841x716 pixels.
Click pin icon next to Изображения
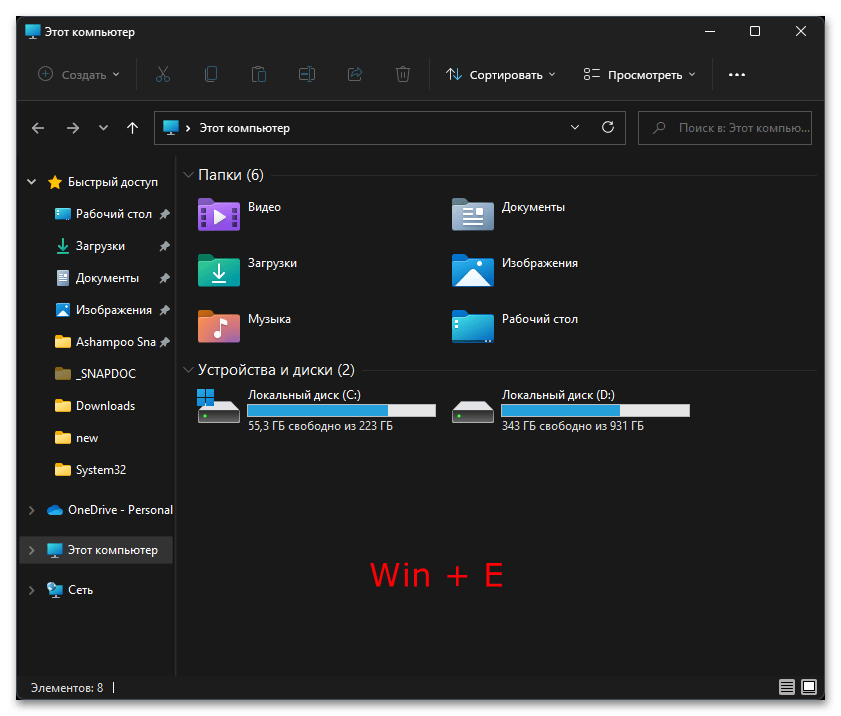click(165, 310)
